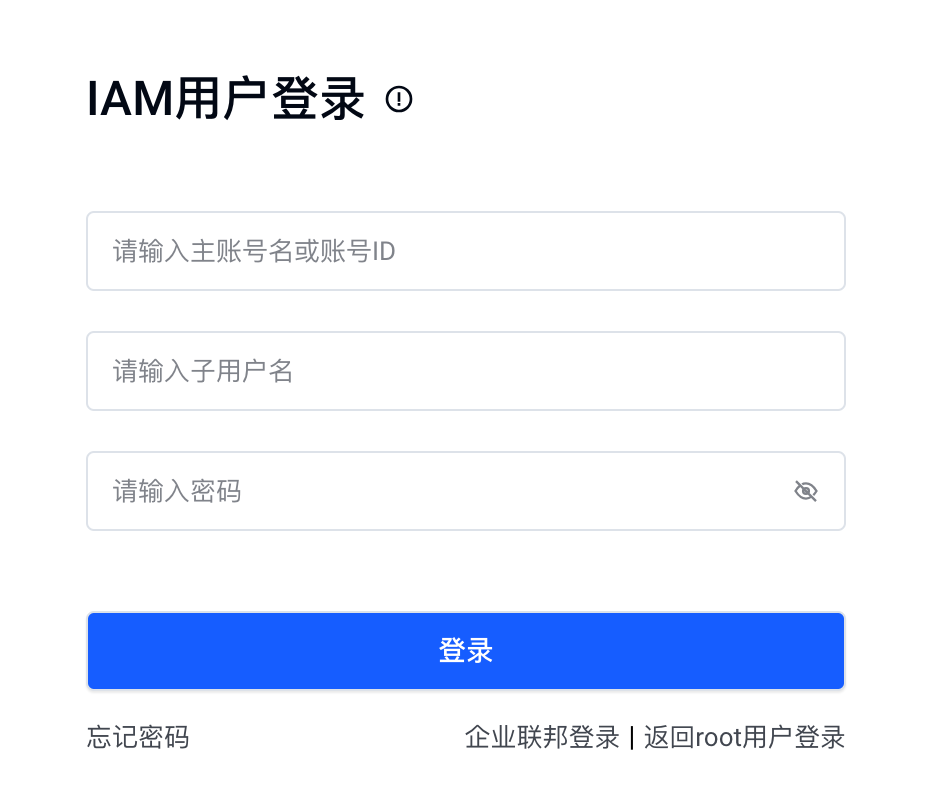Open the exclamation-mark tooltip icon in the header

click(399, 99)
